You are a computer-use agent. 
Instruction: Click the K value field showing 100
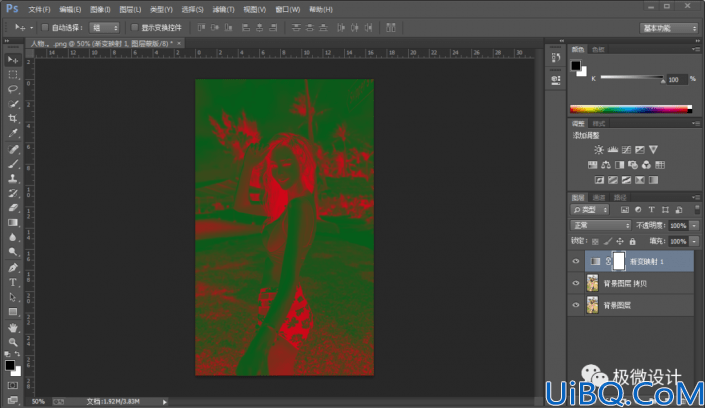tap(677, 80)
